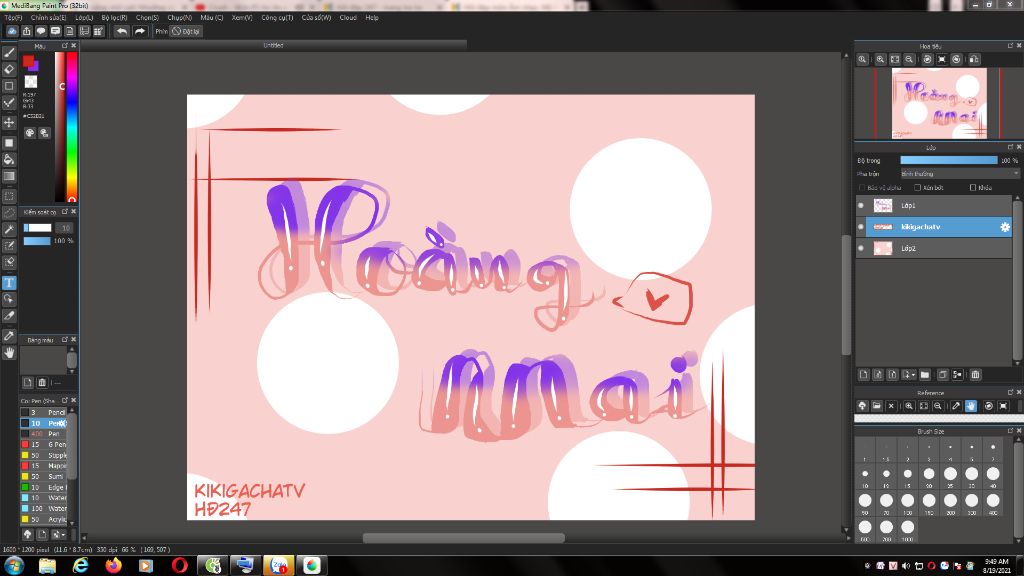This screenshot has width=1024, height=576.
Task: Open Opera from the taskbar
Action: tap(180, 566)
